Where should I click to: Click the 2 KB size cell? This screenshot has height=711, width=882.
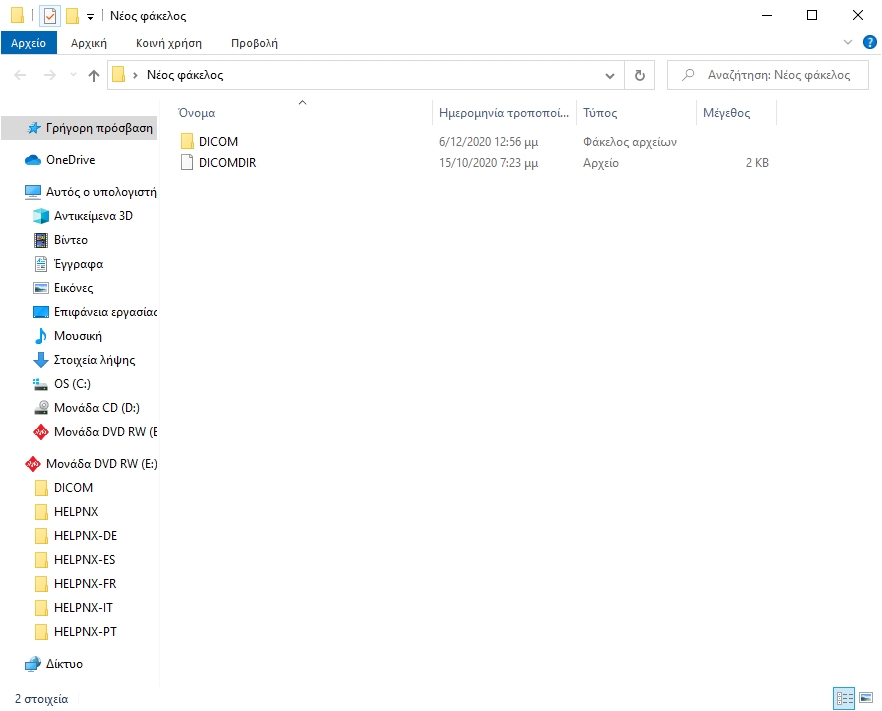click(x=757, y=163)
